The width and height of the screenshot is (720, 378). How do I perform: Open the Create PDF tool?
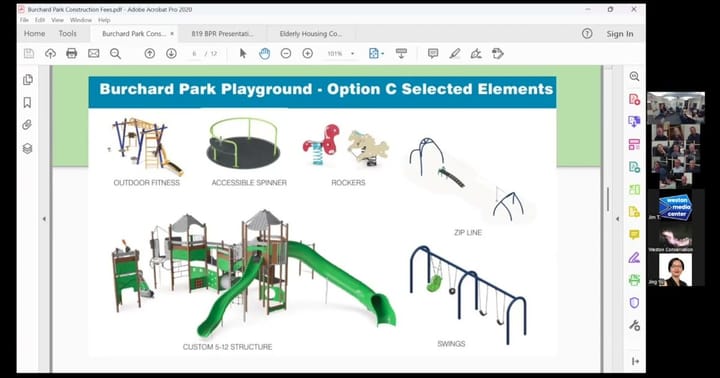(x=634, y=99)
